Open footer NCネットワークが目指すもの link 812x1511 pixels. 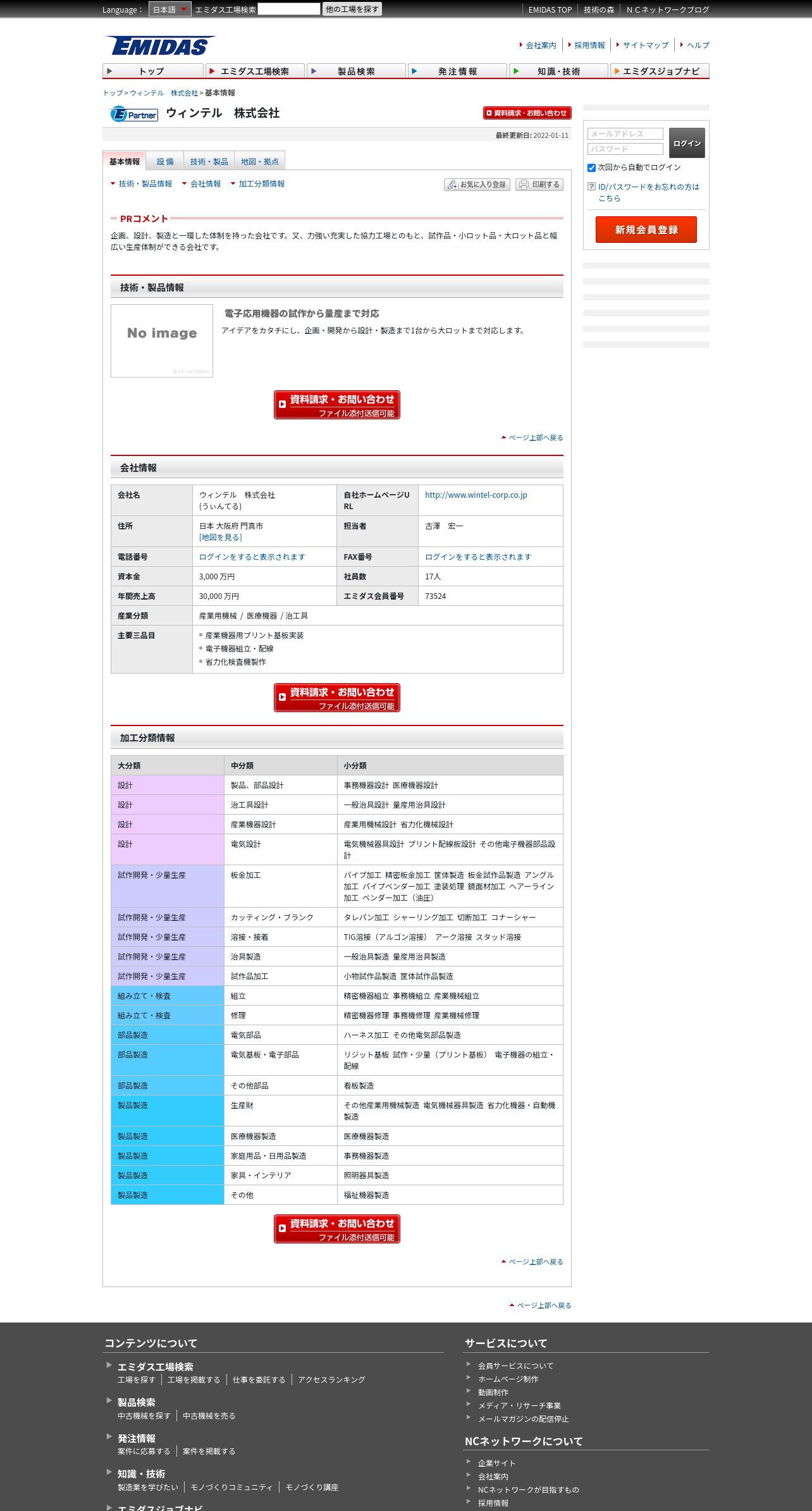(528, 1490)
